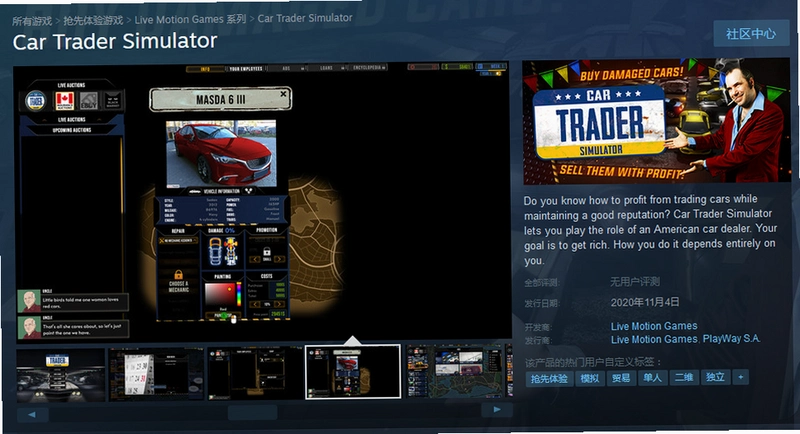The height and width of the screenshot is (434, 800).
Task: Select the highlighted red car thumbnail
Action: point(353,372)
